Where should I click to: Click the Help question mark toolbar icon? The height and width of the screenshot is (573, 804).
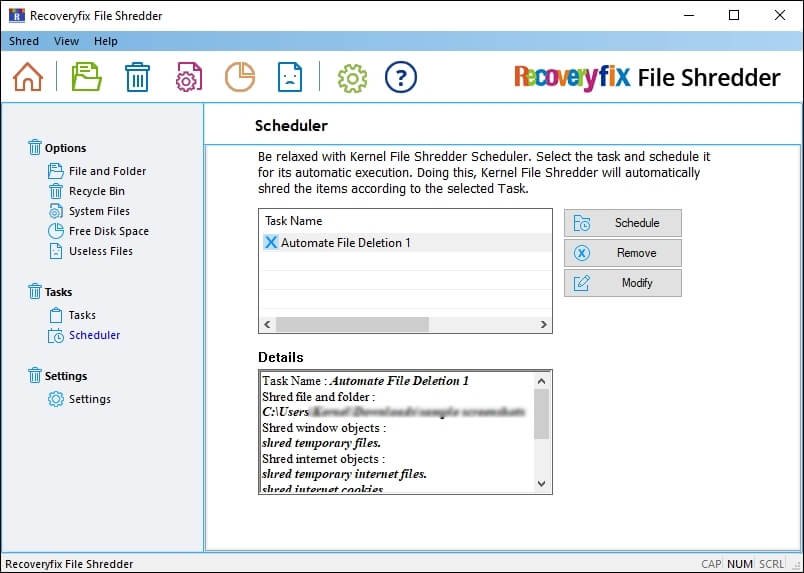(x=400, y=77)
